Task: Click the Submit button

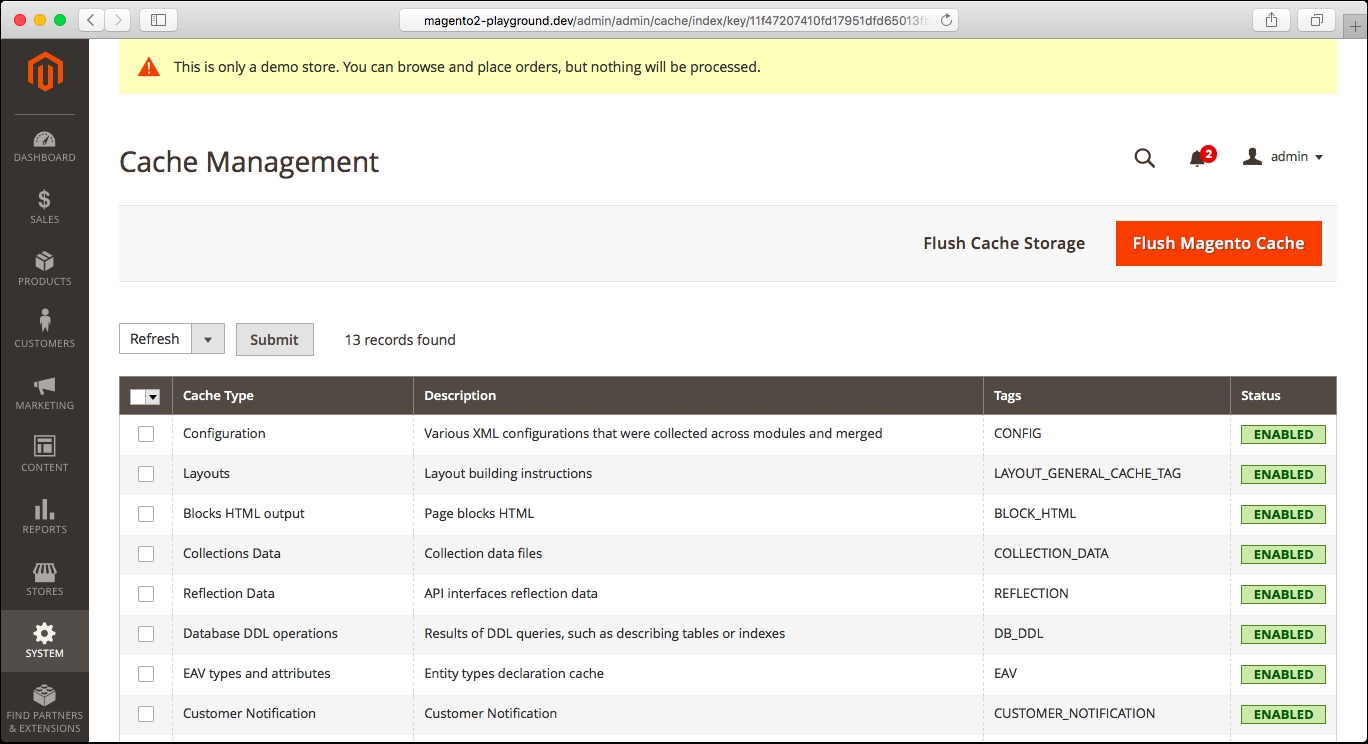Action: (x=275, y=339)
